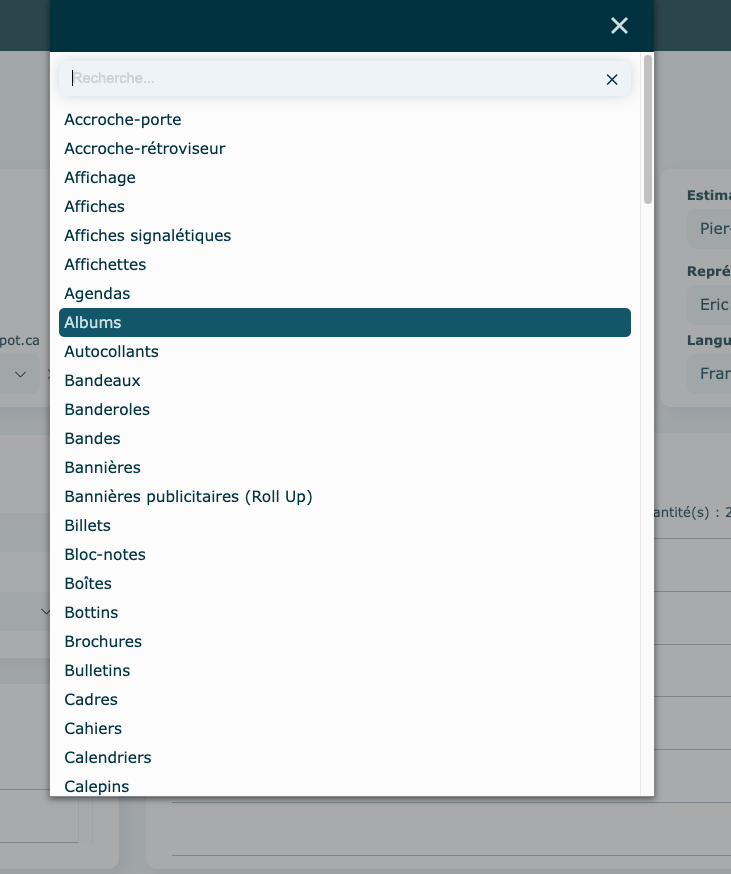Select Accroche-porte from the list
Screen dimensions: 731x874
[123, 120]
